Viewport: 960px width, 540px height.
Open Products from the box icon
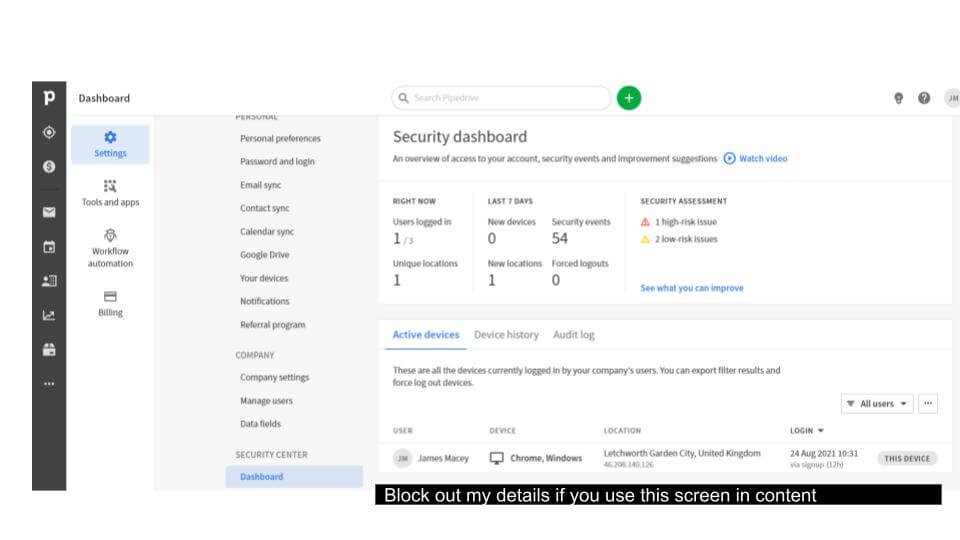(49, 350)
